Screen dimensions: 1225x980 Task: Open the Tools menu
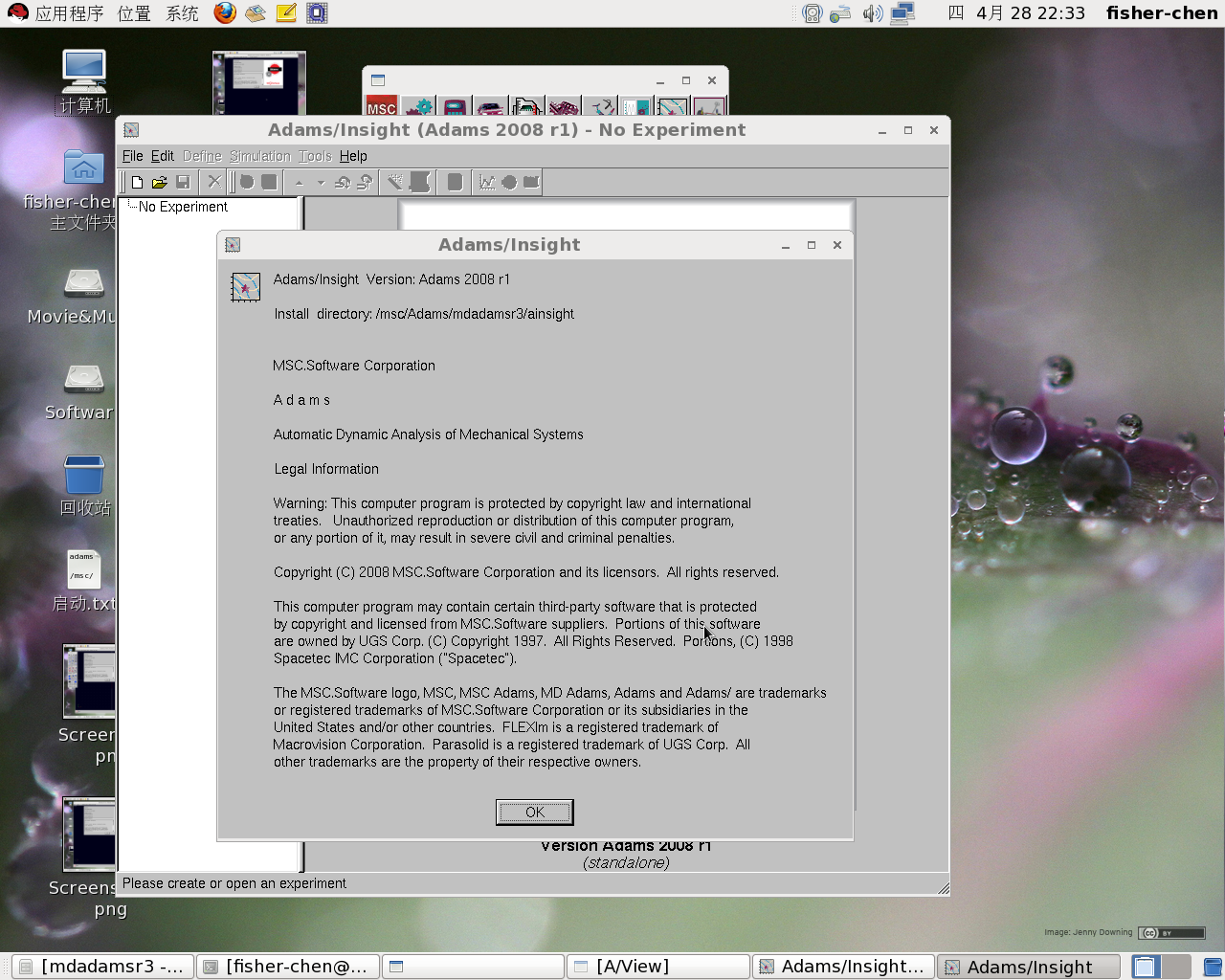tap(315, 156)
